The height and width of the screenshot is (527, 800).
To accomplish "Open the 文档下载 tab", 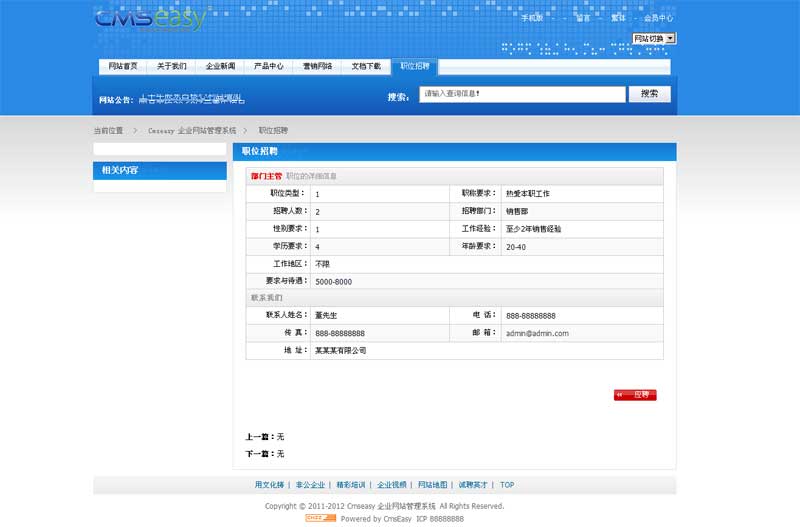I will (366, 66).
